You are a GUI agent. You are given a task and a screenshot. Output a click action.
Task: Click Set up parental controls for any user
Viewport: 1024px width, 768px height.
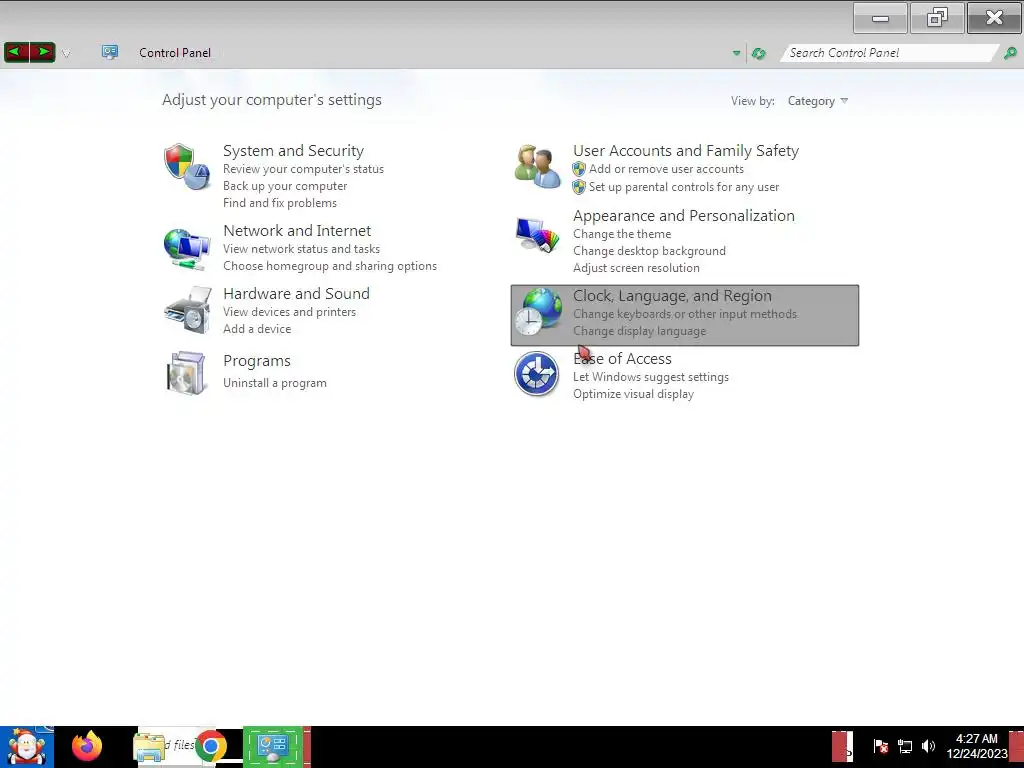[x=684, y=187]
